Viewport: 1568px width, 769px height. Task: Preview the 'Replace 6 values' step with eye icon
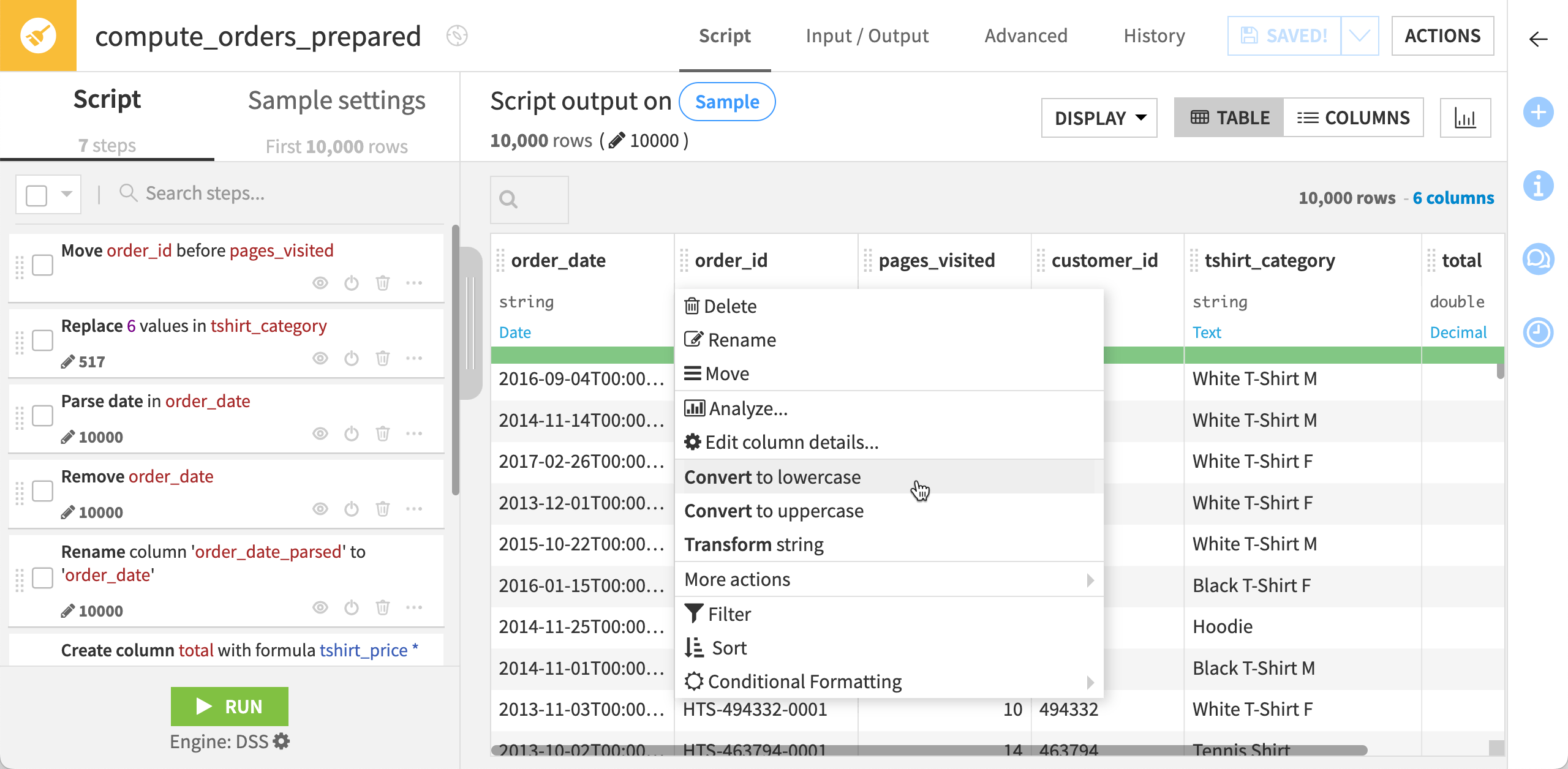click(x=320, y=358)
